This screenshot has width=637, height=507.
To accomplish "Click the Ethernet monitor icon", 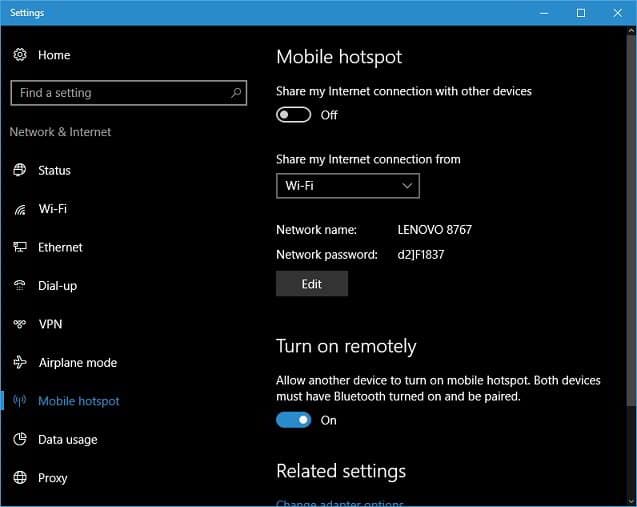I will click(19, 247).
